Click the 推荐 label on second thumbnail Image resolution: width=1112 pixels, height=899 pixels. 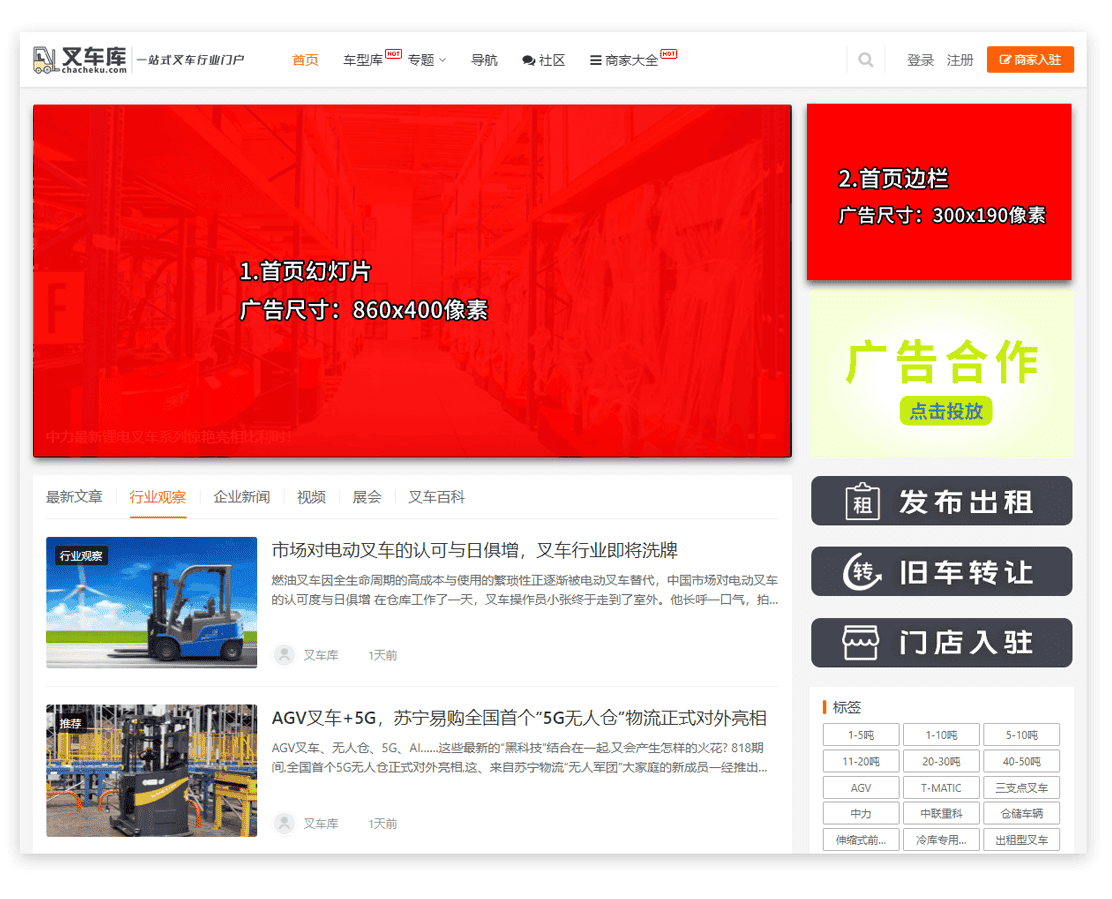coord(70,723)
